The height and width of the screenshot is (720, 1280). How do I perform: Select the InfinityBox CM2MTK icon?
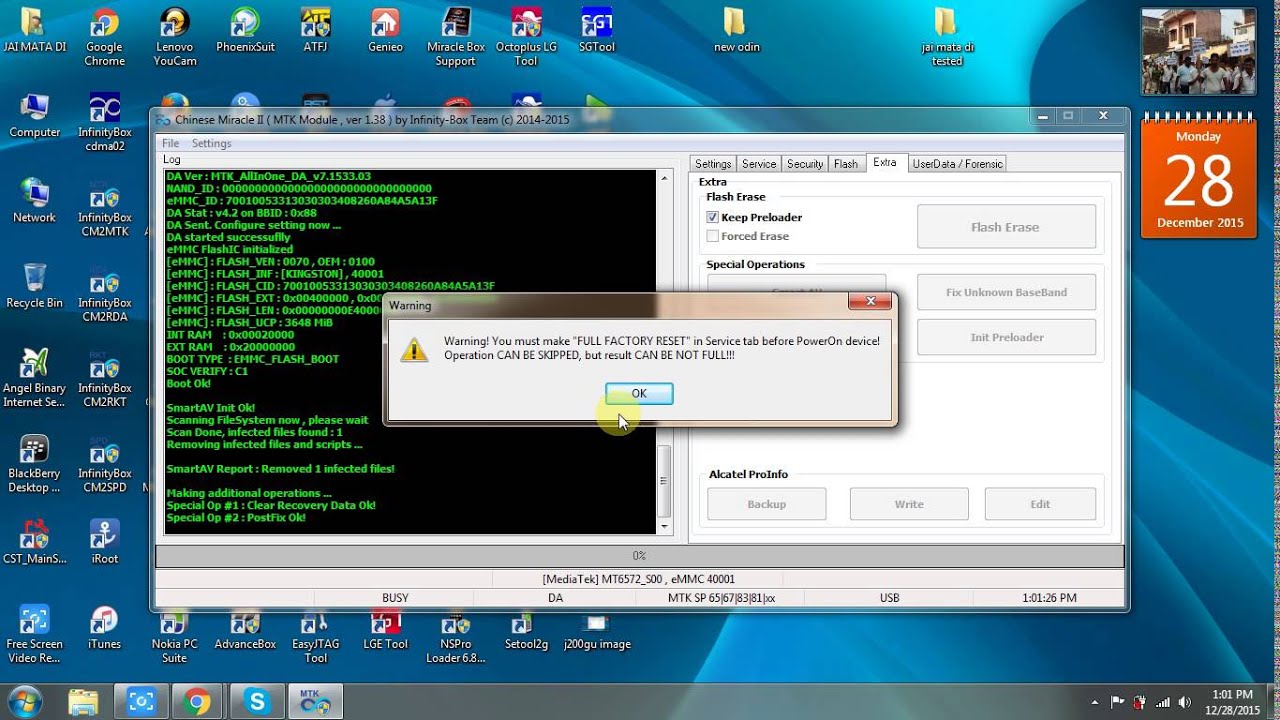point(104,208)
